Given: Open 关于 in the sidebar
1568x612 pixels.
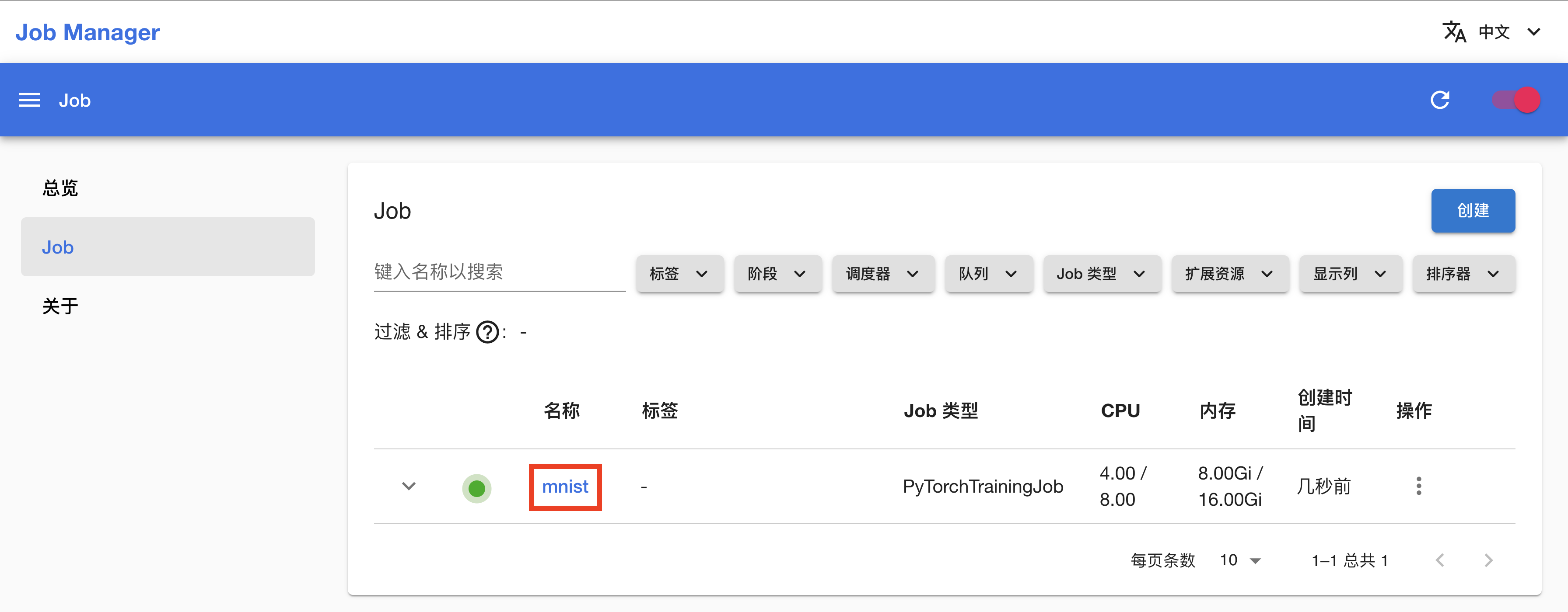Looking at the screenshot, I should 168,306.
